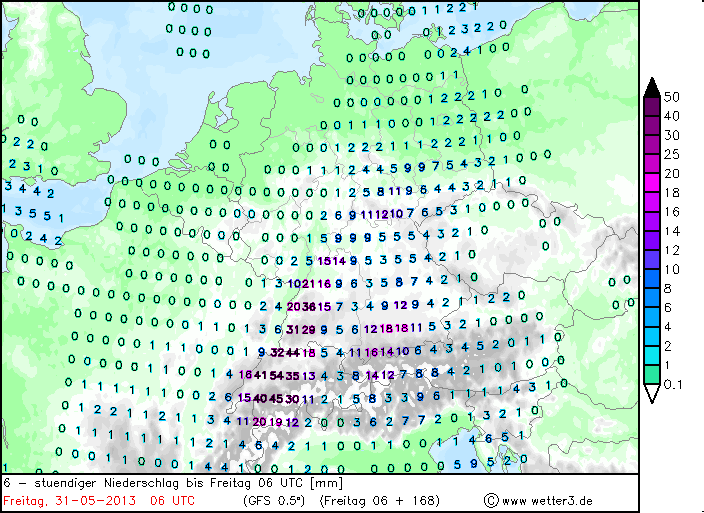
Task: Choose the legend color between 10 and 12
Action: (652, 259)
